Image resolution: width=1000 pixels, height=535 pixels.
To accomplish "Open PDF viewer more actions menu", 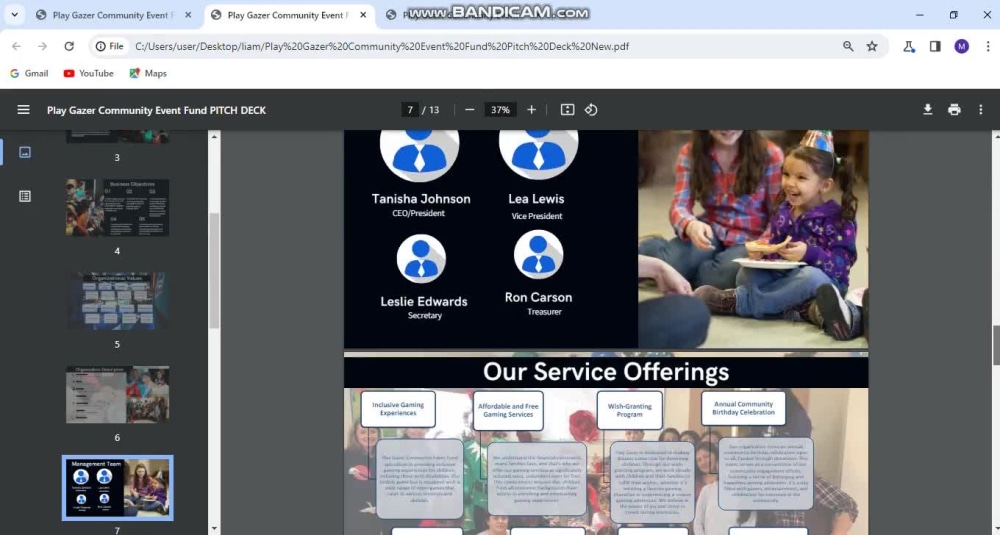I will (x=981, y=110).
